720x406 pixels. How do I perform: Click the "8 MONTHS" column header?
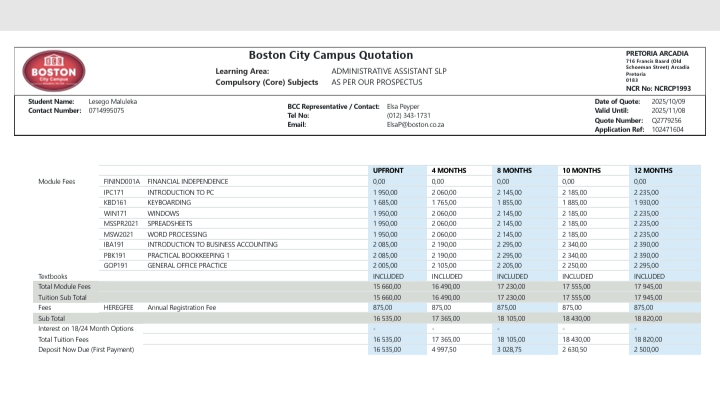click(x=514, y=170)
